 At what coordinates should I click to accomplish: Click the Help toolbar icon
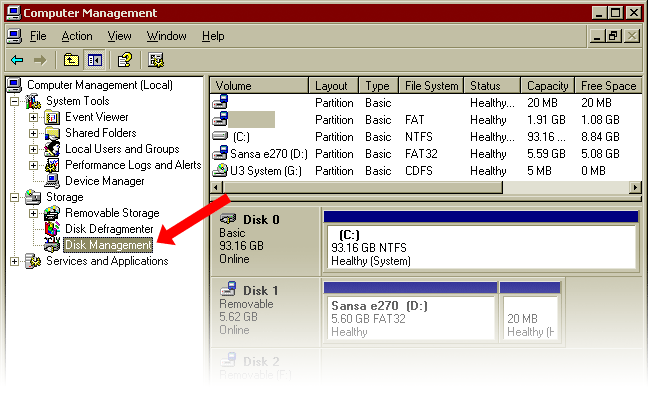pos(125,60)
